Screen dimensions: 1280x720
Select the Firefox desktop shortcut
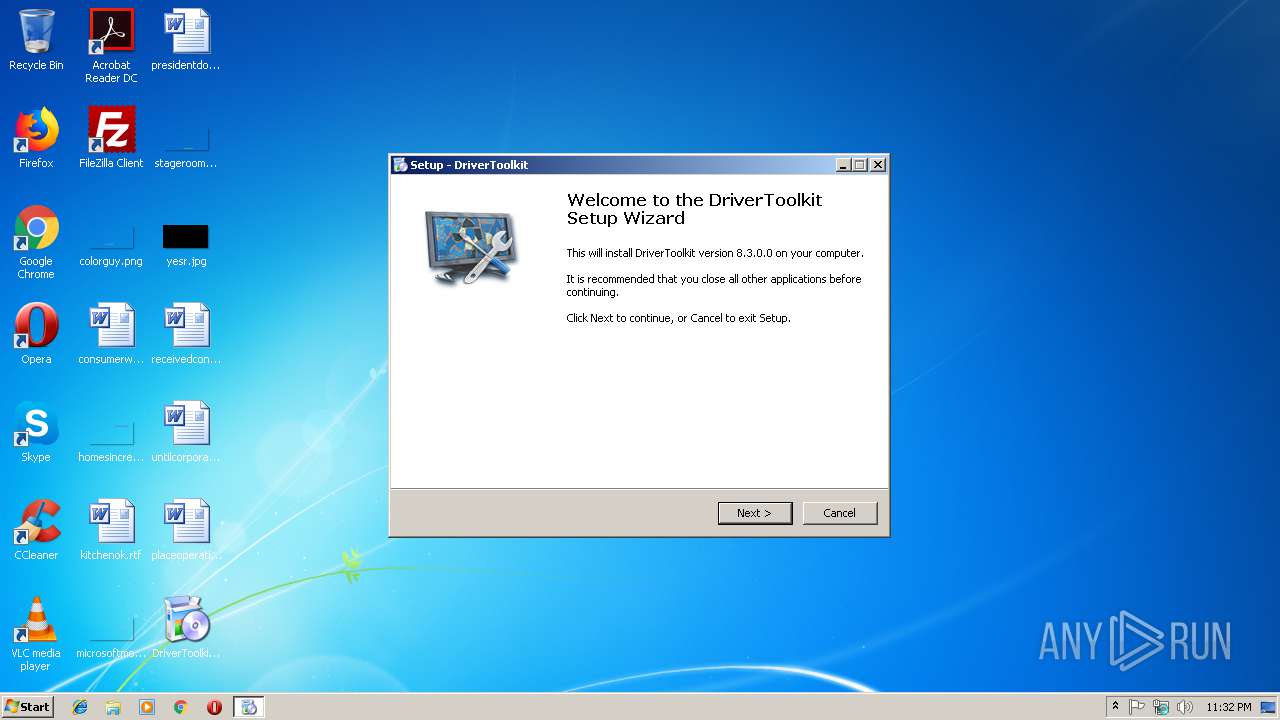36,138
